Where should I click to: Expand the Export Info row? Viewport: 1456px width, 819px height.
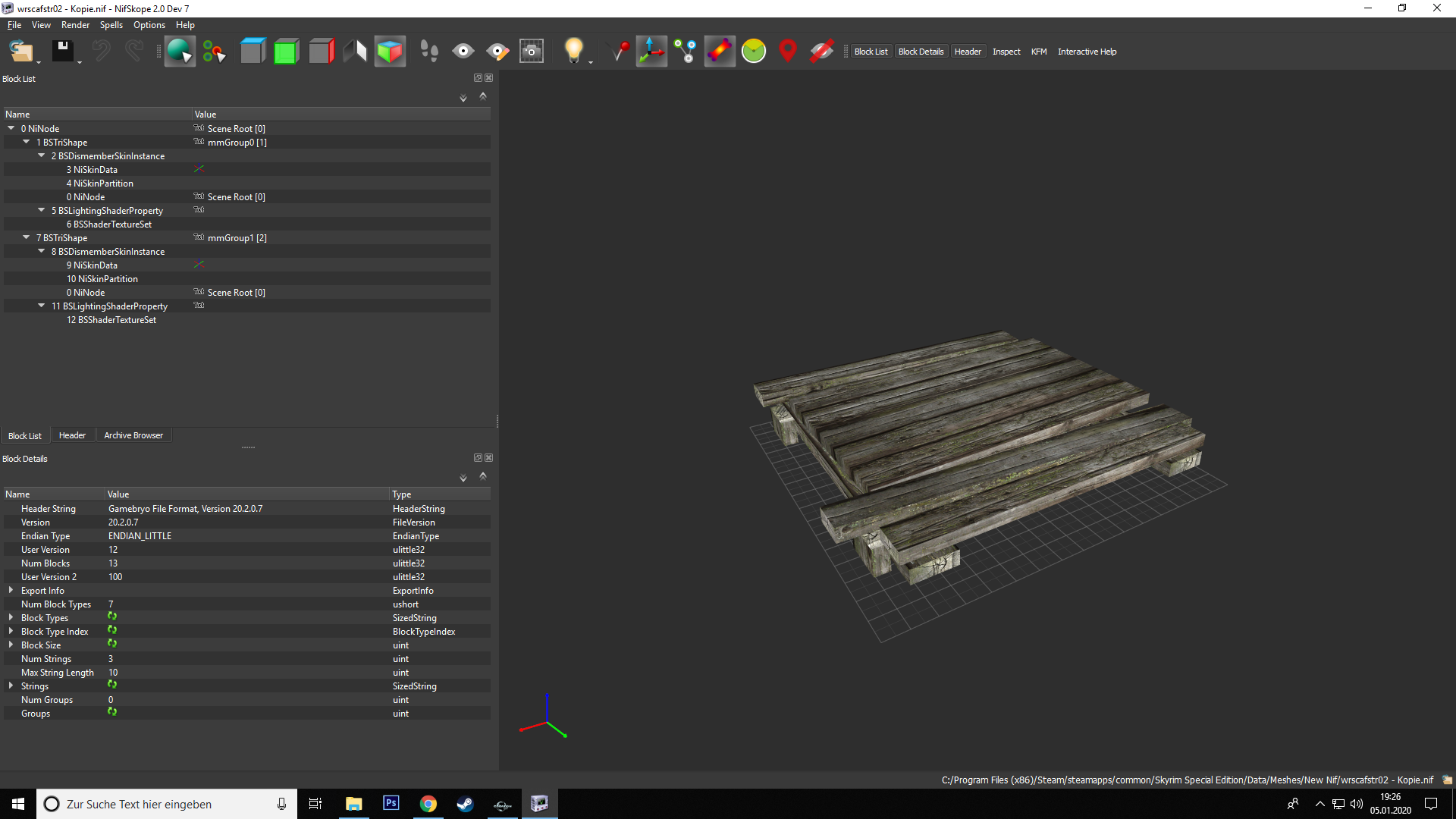coord(11,590)
